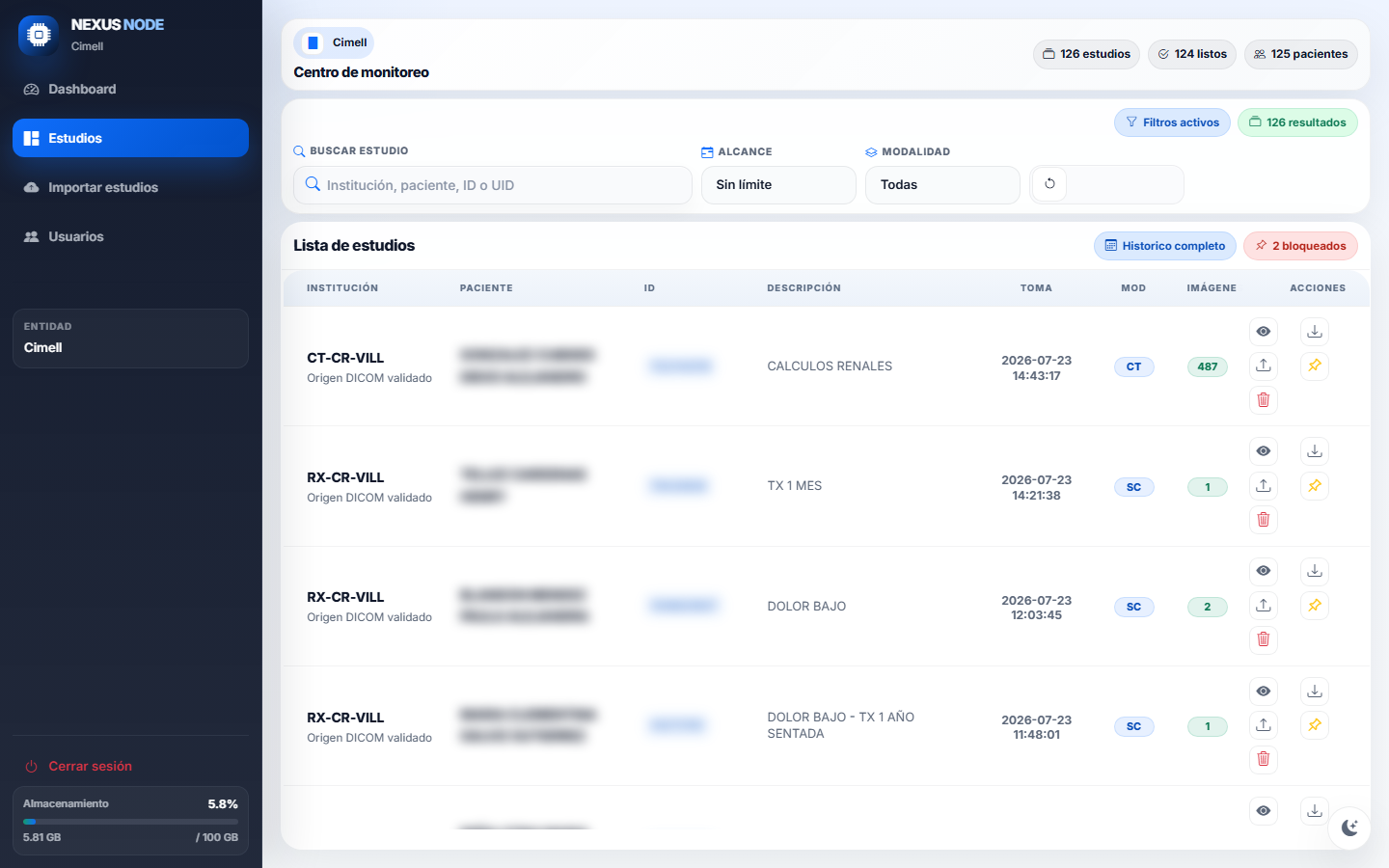The image size is (1389, 868).
Task: Click the reset filters refresh icon
Action: pos(1049,184)
